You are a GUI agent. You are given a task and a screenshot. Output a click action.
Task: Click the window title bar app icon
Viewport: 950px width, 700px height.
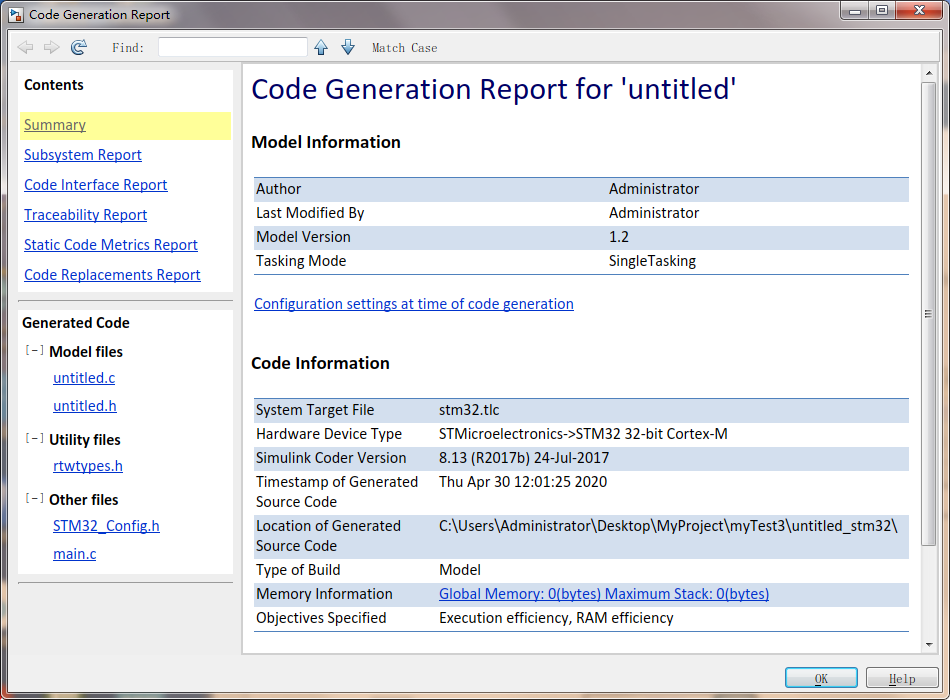coord(15,14)
